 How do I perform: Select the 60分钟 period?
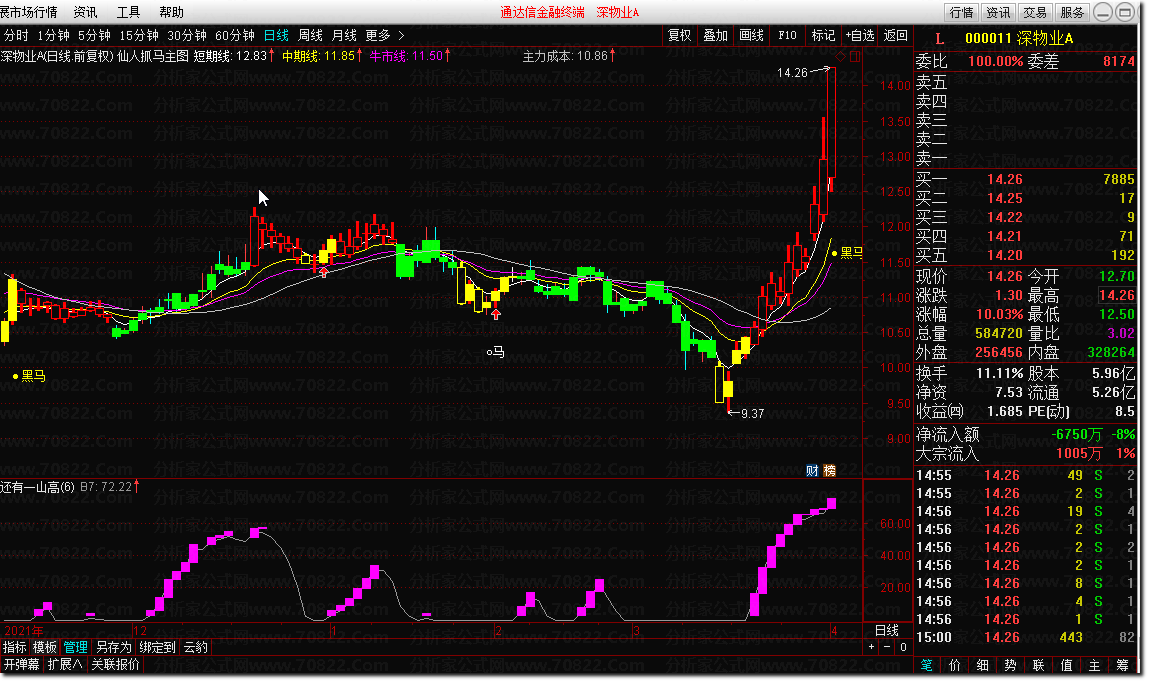click(x=234, y=35)
